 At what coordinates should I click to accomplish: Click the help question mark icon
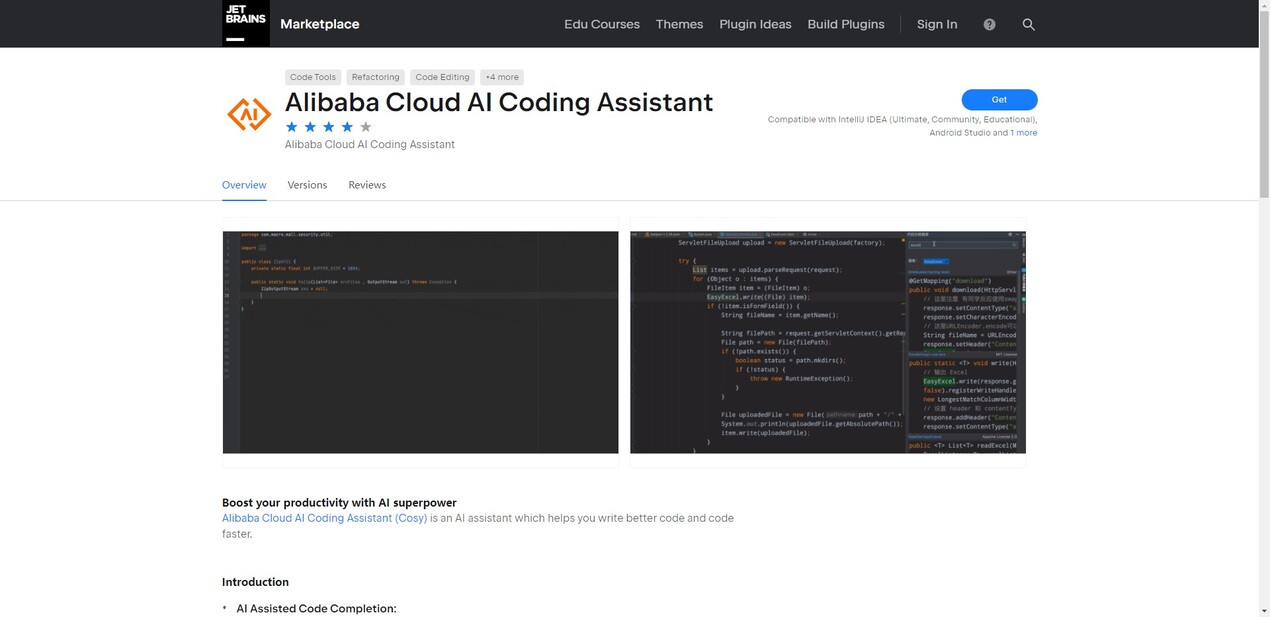click(x=988, y=24)
